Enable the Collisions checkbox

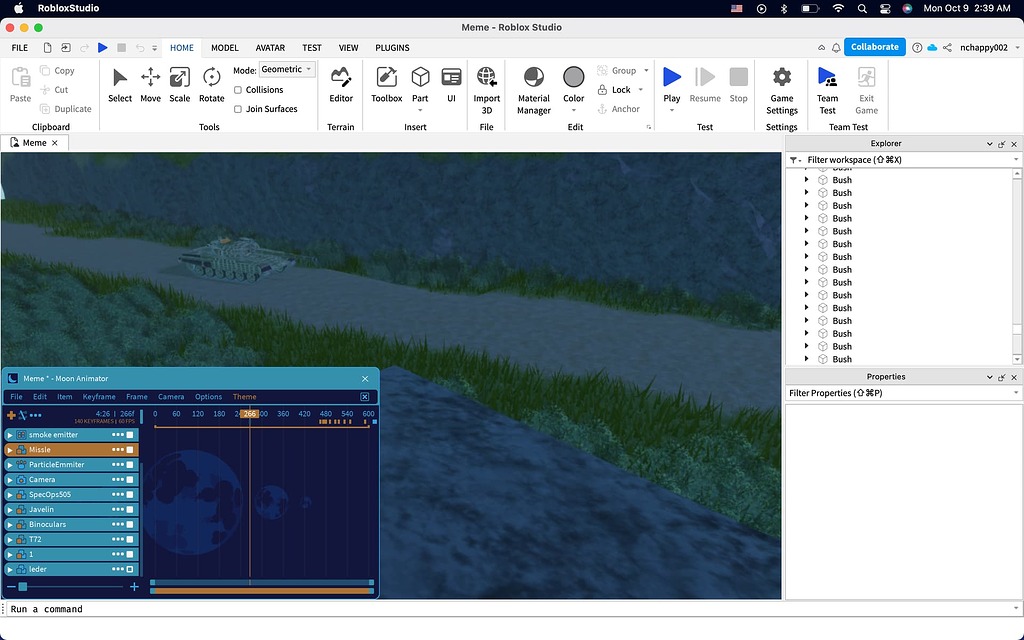tap(238, 90)
